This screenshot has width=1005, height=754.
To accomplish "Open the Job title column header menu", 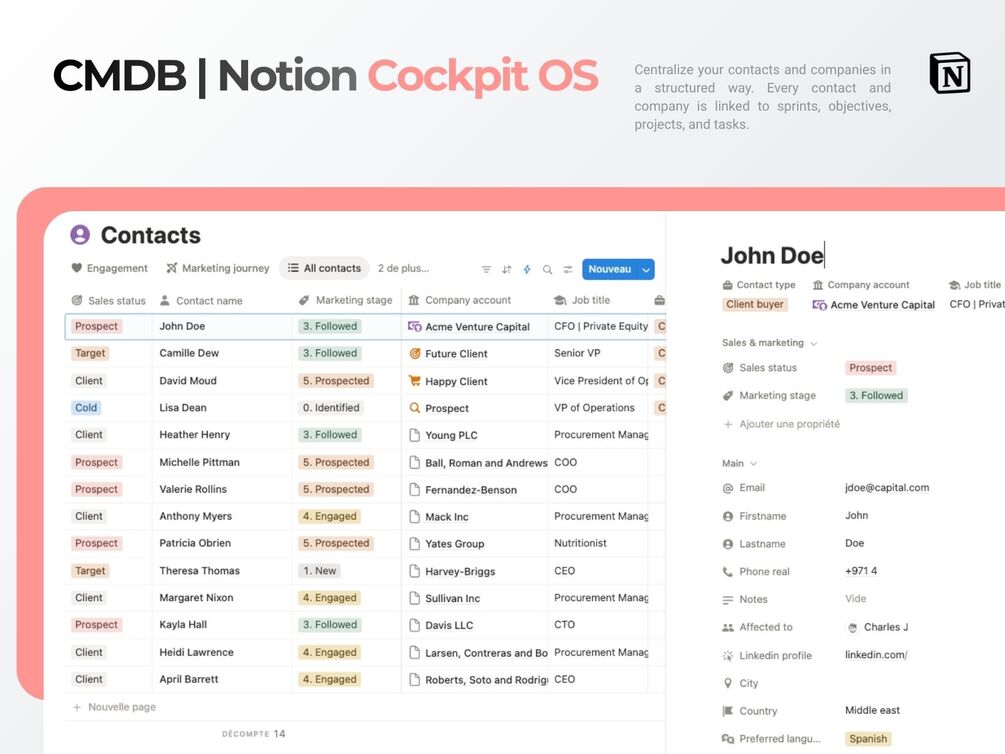I will point(582,300).
